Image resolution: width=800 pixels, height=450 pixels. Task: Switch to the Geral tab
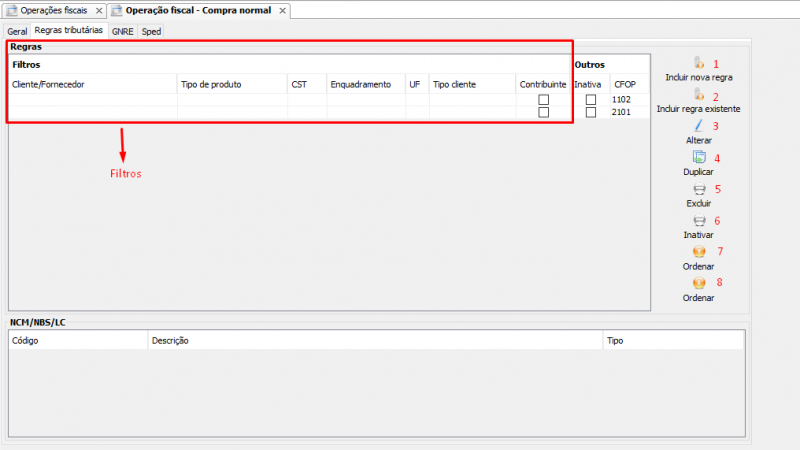pos(17,31)
